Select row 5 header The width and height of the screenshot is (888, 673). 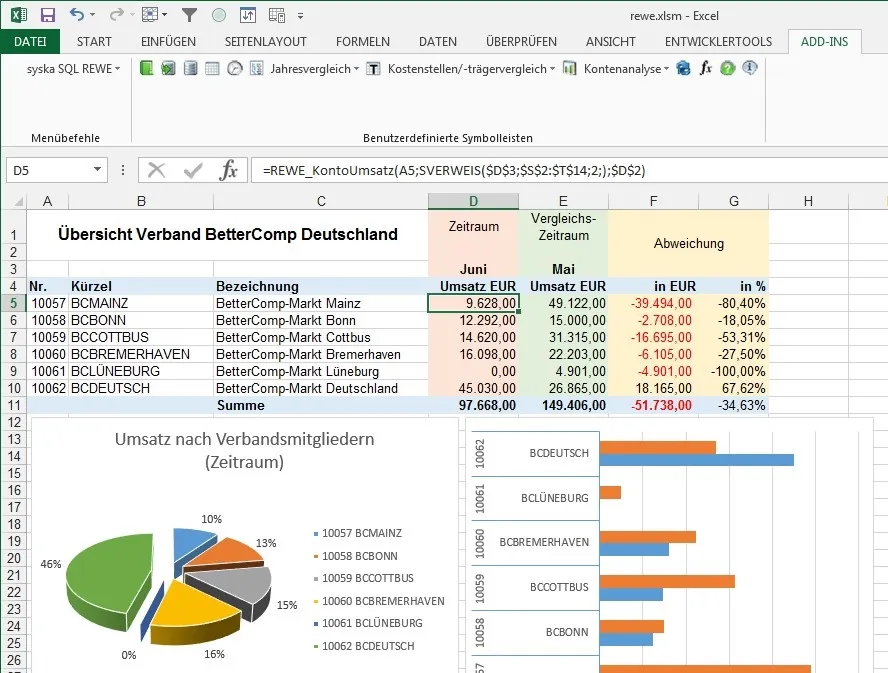point(14,303)
